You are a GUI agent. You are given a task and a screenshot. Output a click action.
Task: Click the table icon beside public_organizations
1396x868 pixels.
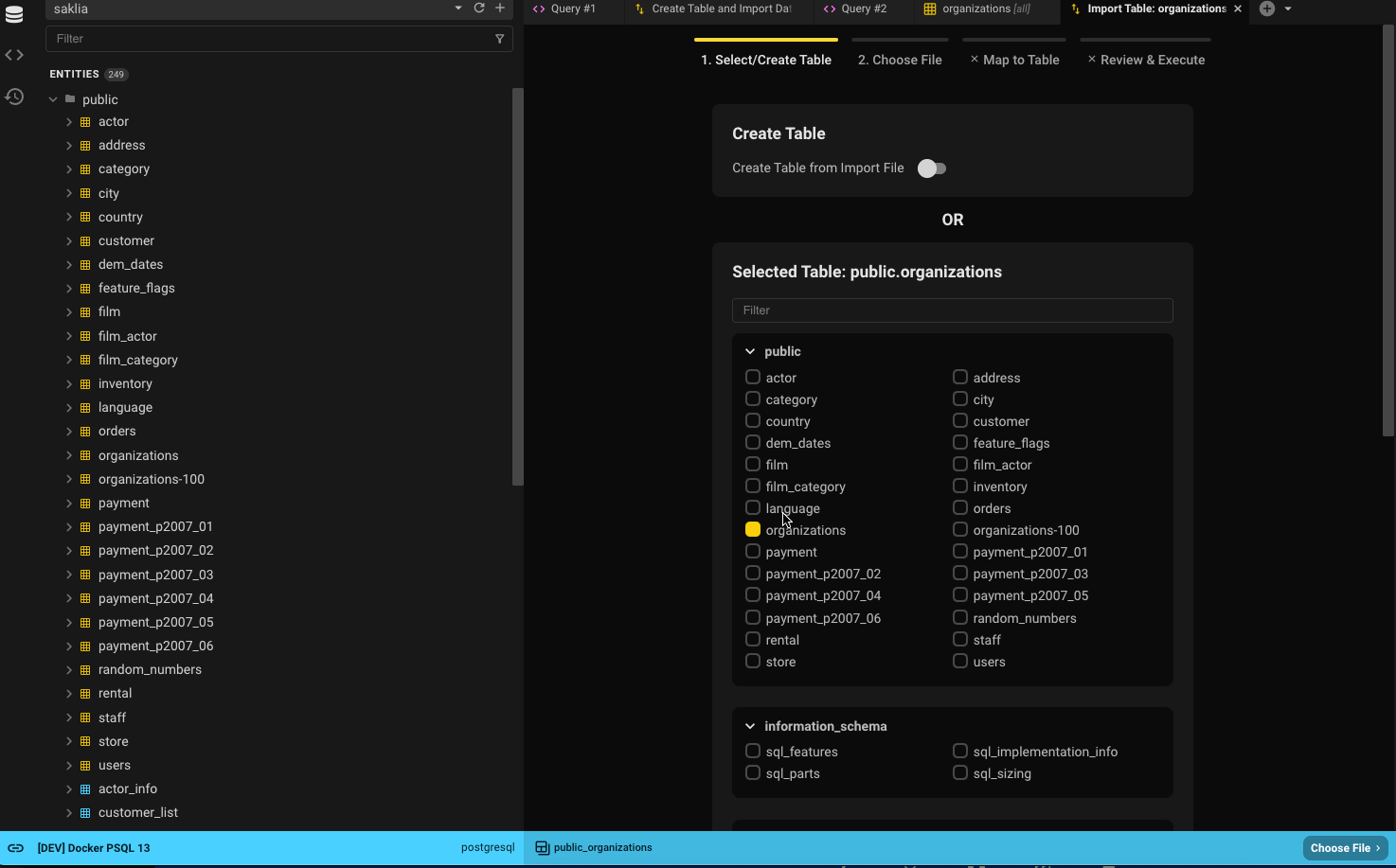click(x=542, y=848)
